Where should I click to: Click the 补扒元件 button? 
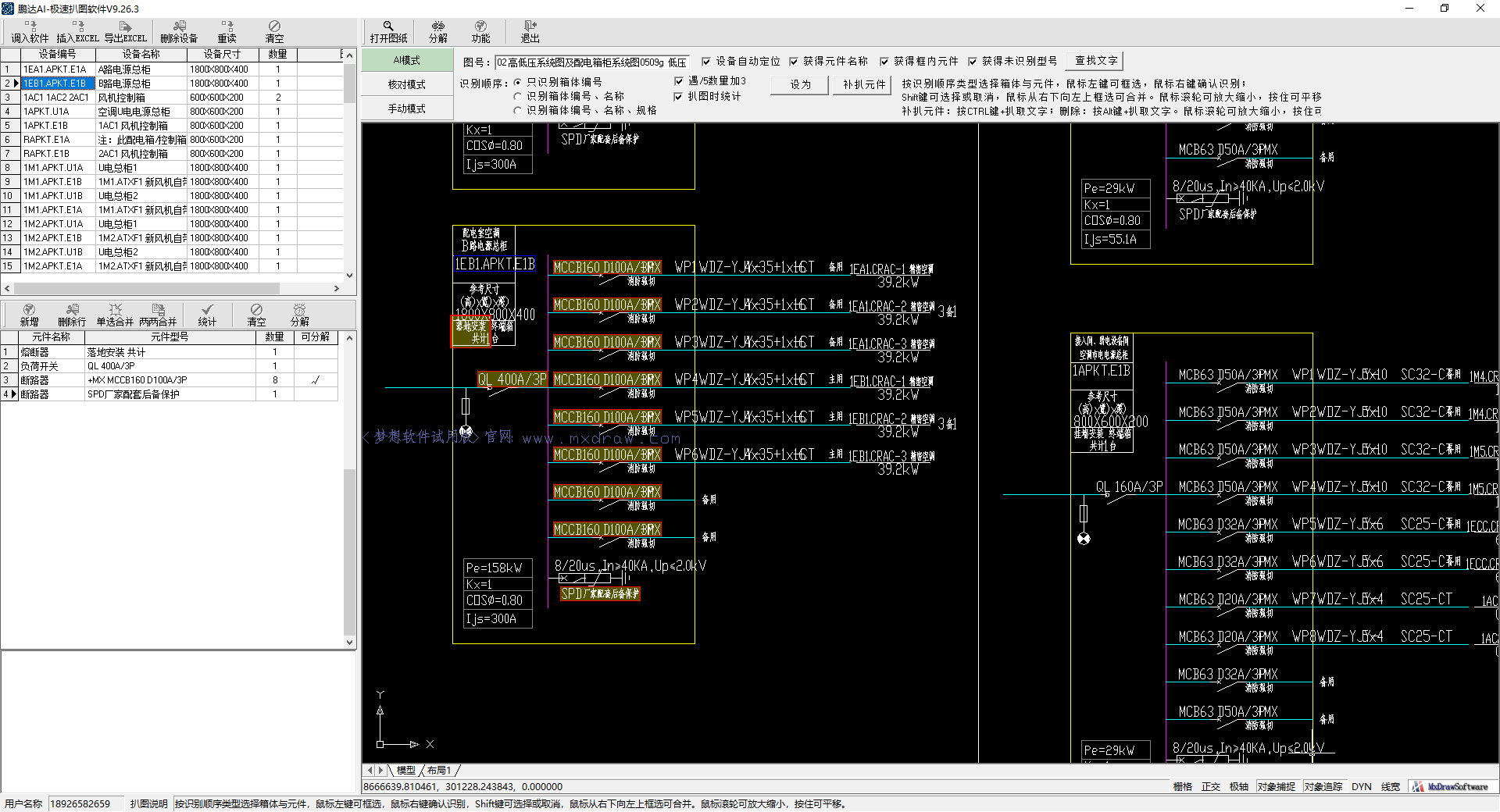click(864, 84)
